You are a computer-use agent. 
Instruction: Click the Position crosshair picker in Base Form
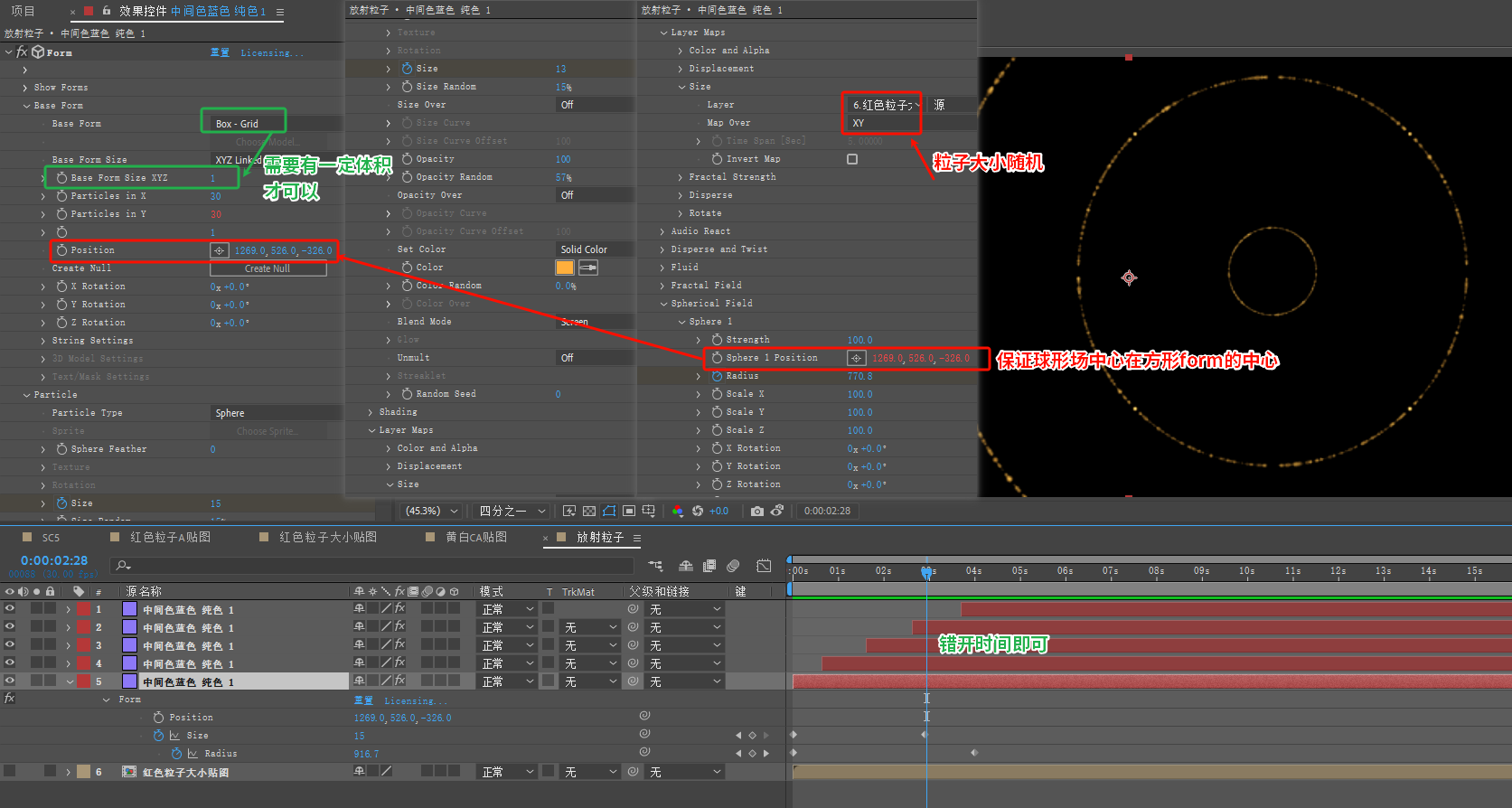(219, 250)
